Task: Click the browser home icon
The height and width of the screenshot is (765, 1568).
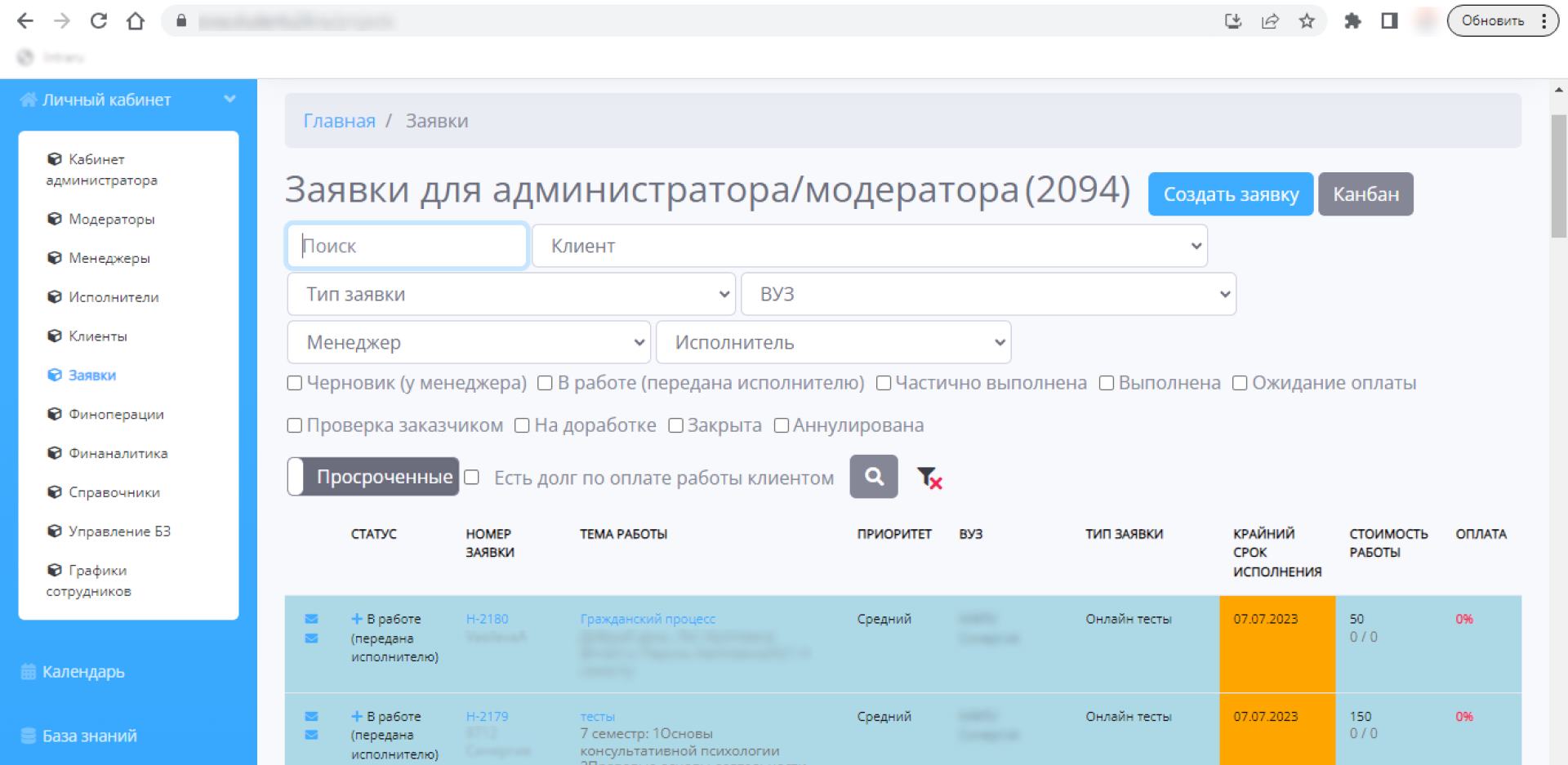Action: click(136, 21)
